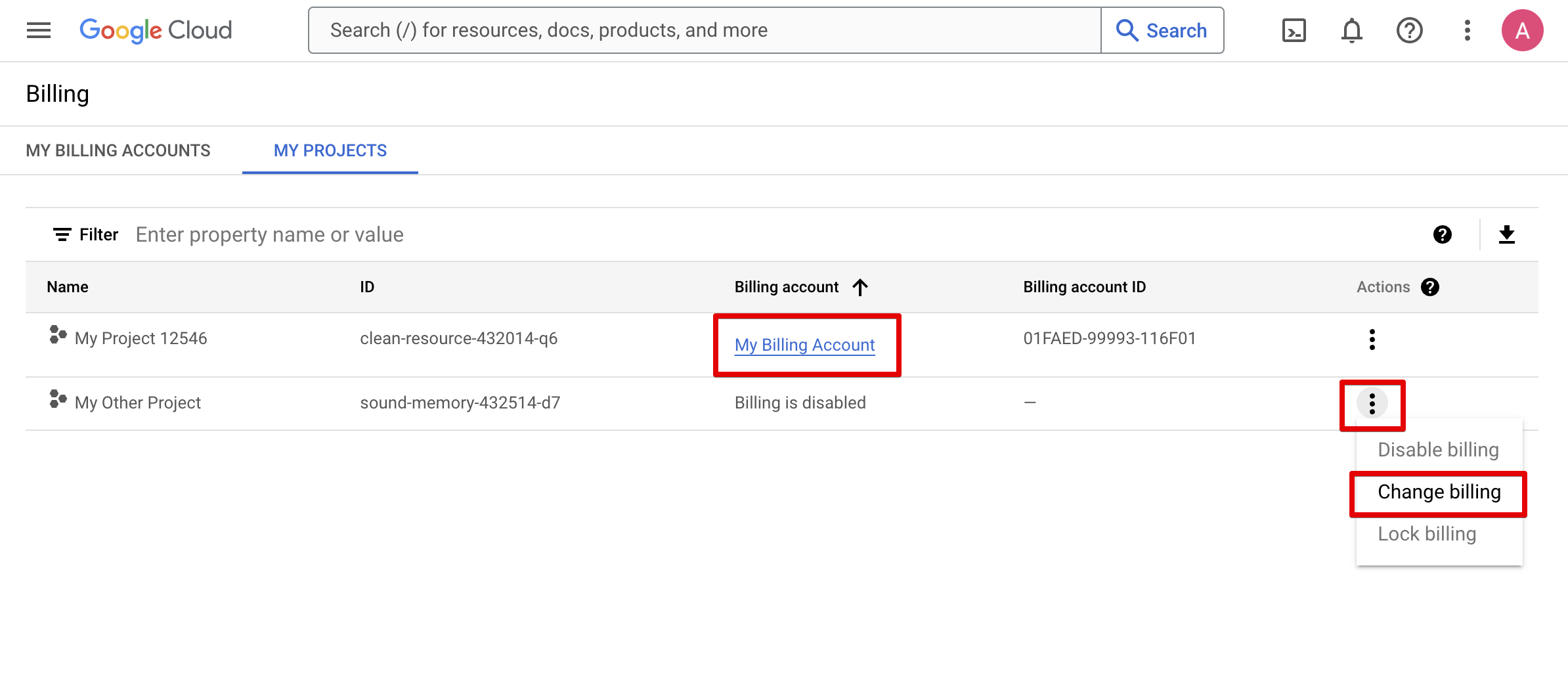The height and width of the screenshot is (683, 1568).
Task: Open Actions menu for My Project 12546
Action: [x=1372, y=339]
